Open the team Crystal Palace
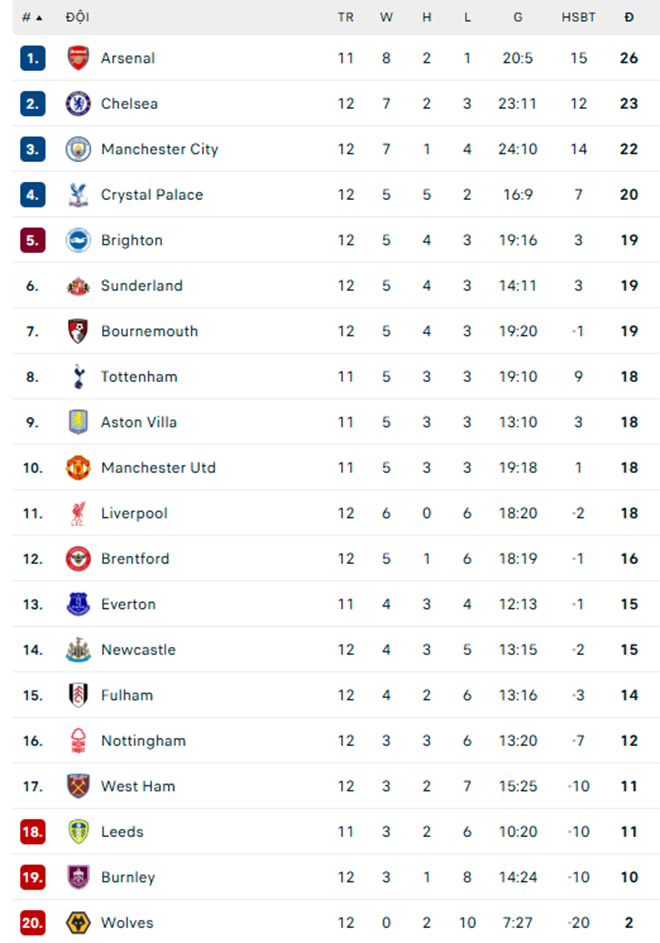Image resolution: width=660 pixels, height=943 pixels. click(151, 194)
